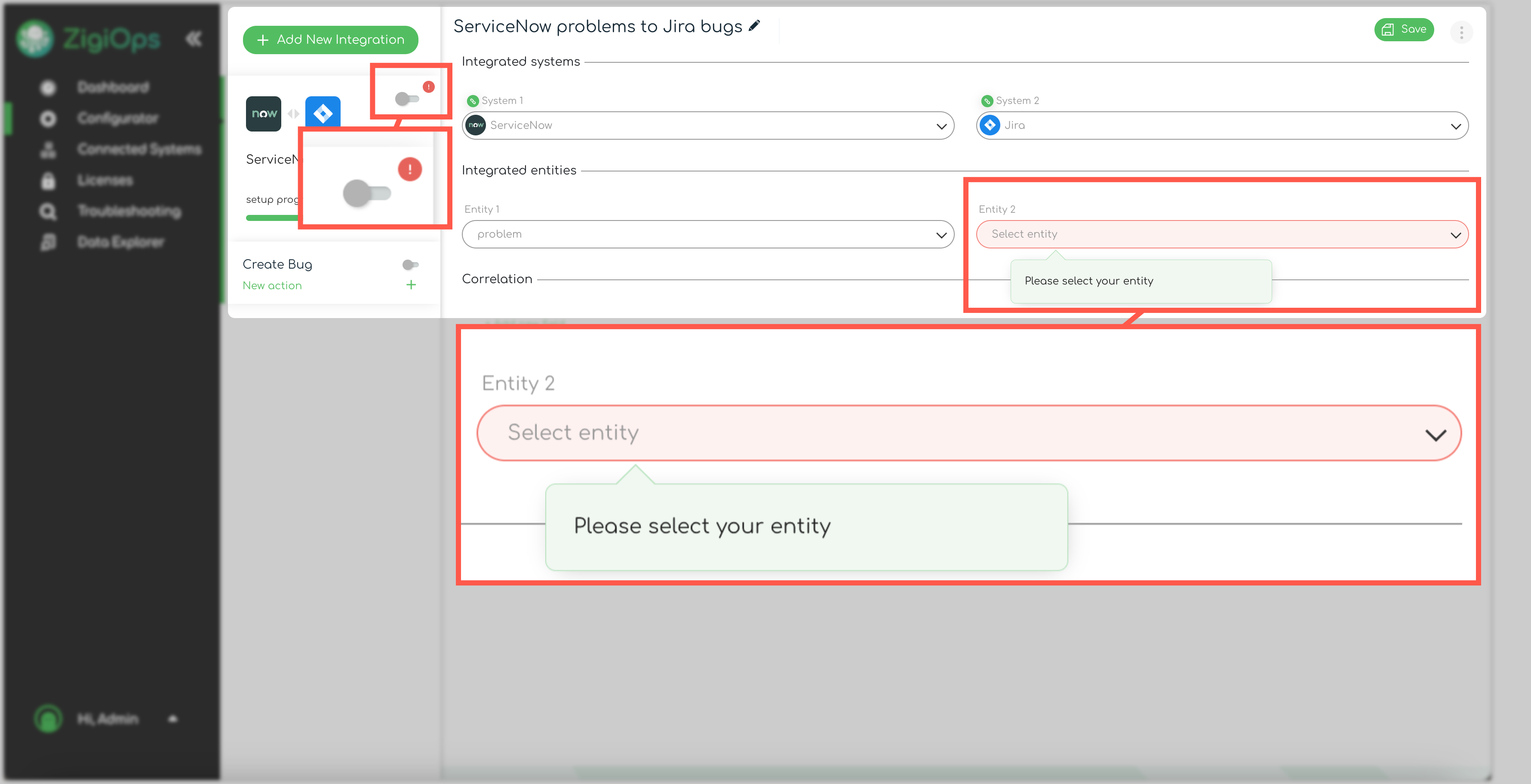Open the Troubleshooting sidebar item

[129, 211]
